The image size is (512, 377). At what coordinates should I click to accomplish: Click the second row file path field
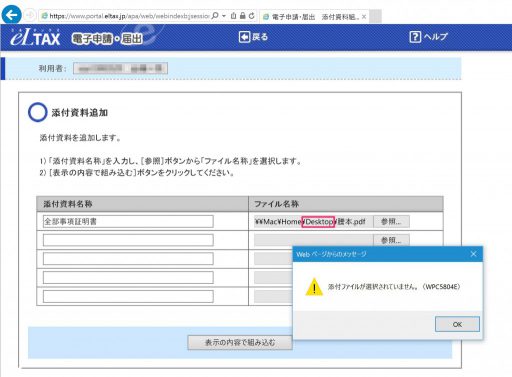tap(313, 240)
